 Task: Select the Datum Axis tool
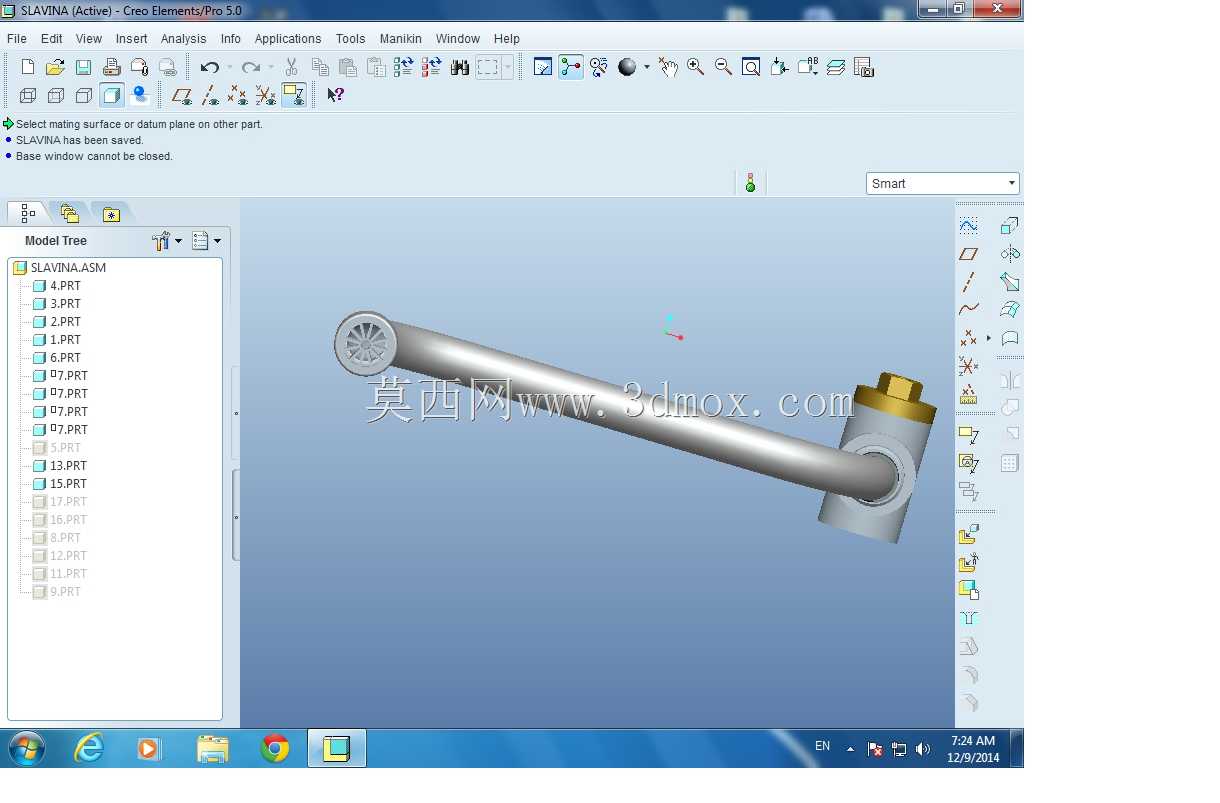[x=968, y=282]
